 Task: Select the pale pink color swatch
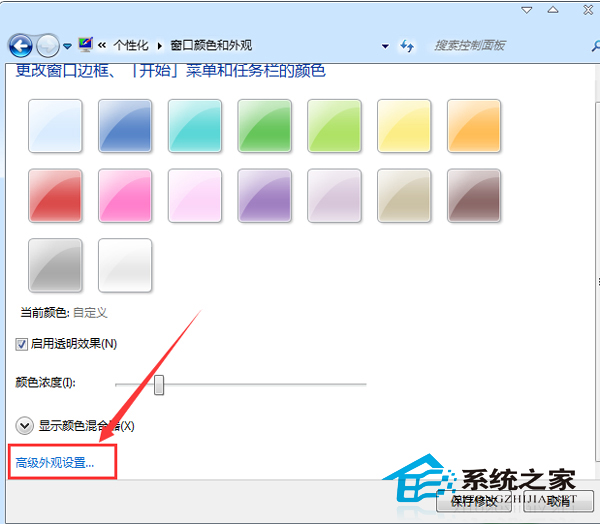(x=195, y=196)
